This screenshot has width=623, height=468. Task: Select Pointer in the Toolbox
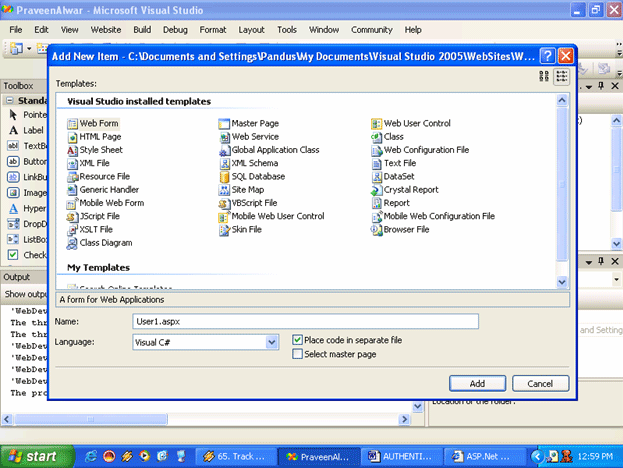27,115
